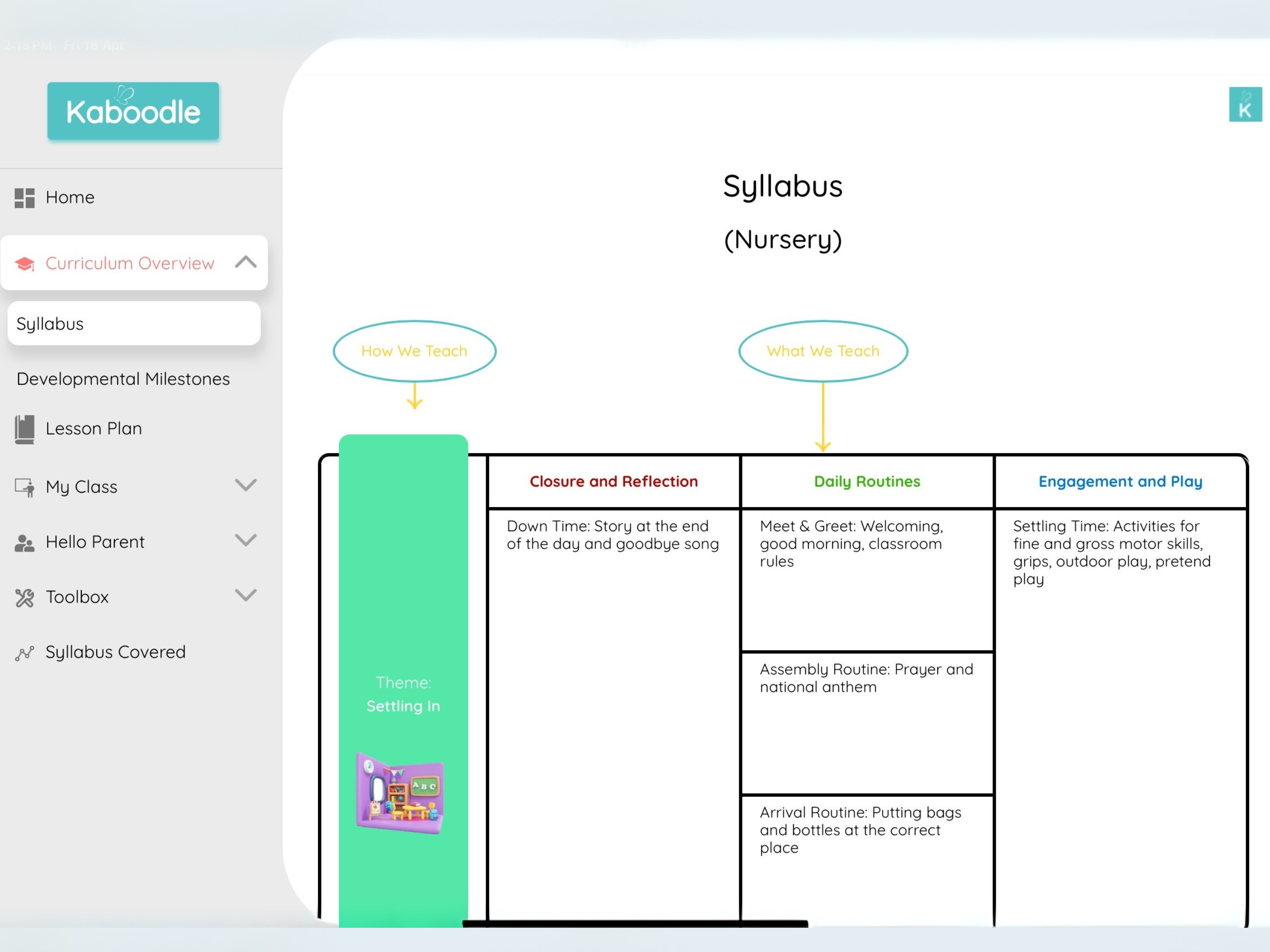Select the Meet & Greet cell
Image resolution: width=1270 pixels, height=952 pixels.
click(x=867, y=580)
